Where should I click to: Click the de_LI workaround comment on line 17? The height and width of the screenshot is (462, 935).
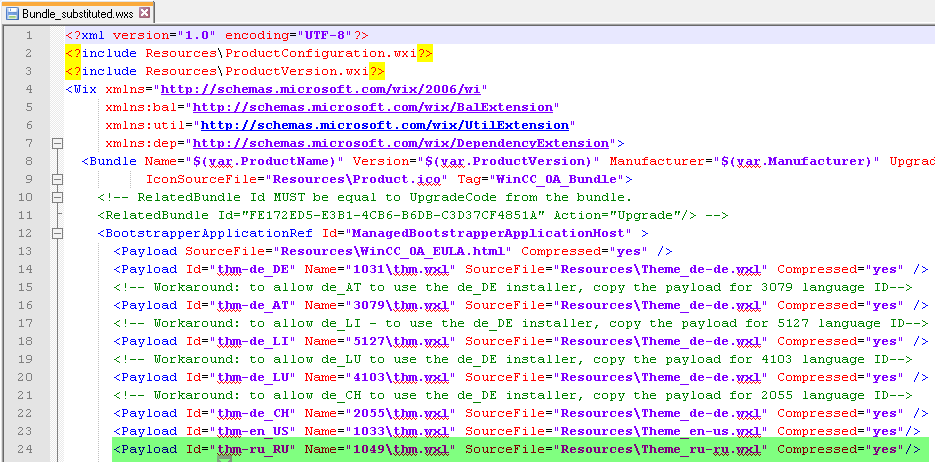pos(521,323)
